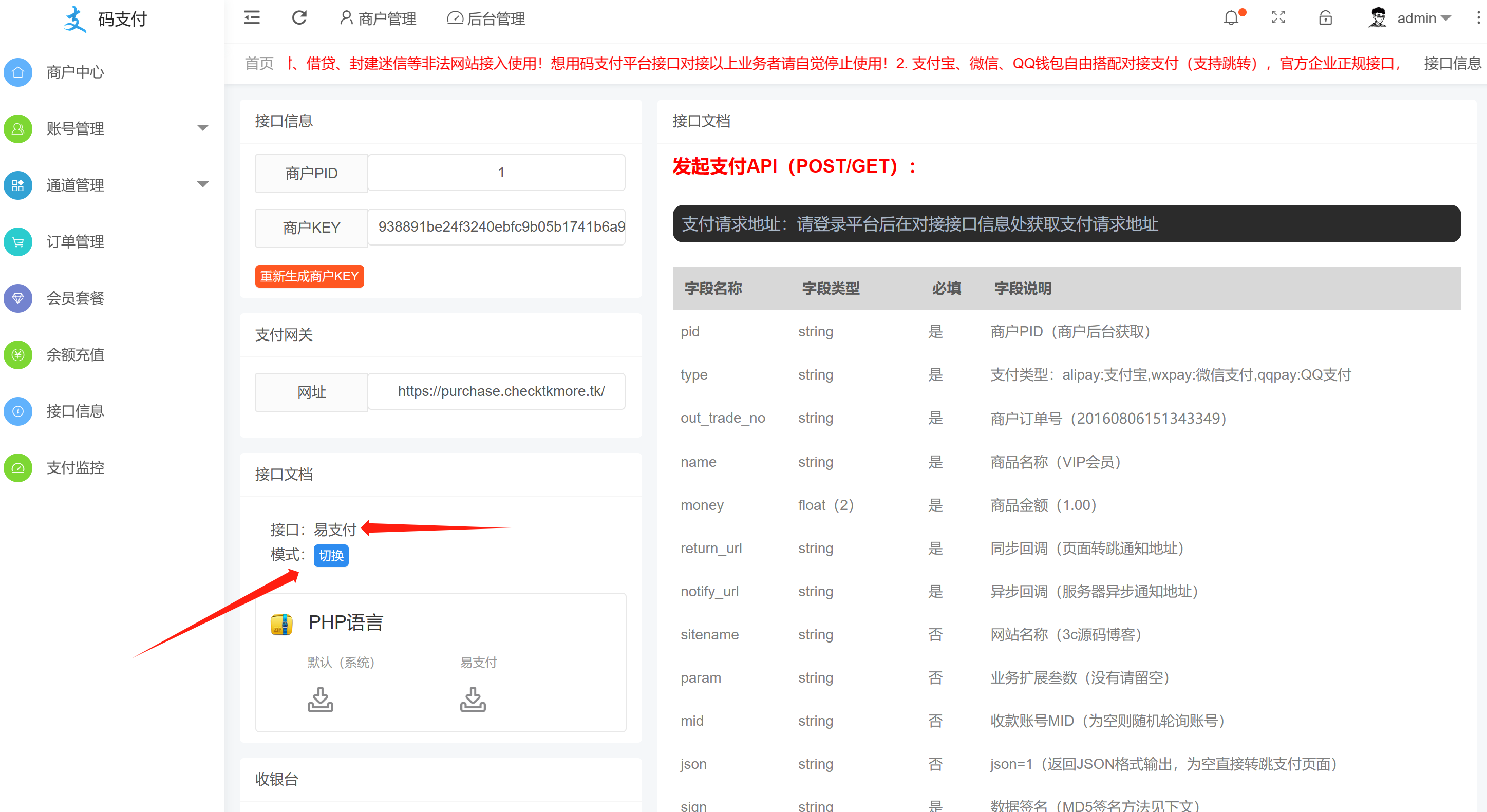Viewport: 1487px width, 812px height.
Task: Click the PHP语言 zip file icon
Action: [281, 624]
